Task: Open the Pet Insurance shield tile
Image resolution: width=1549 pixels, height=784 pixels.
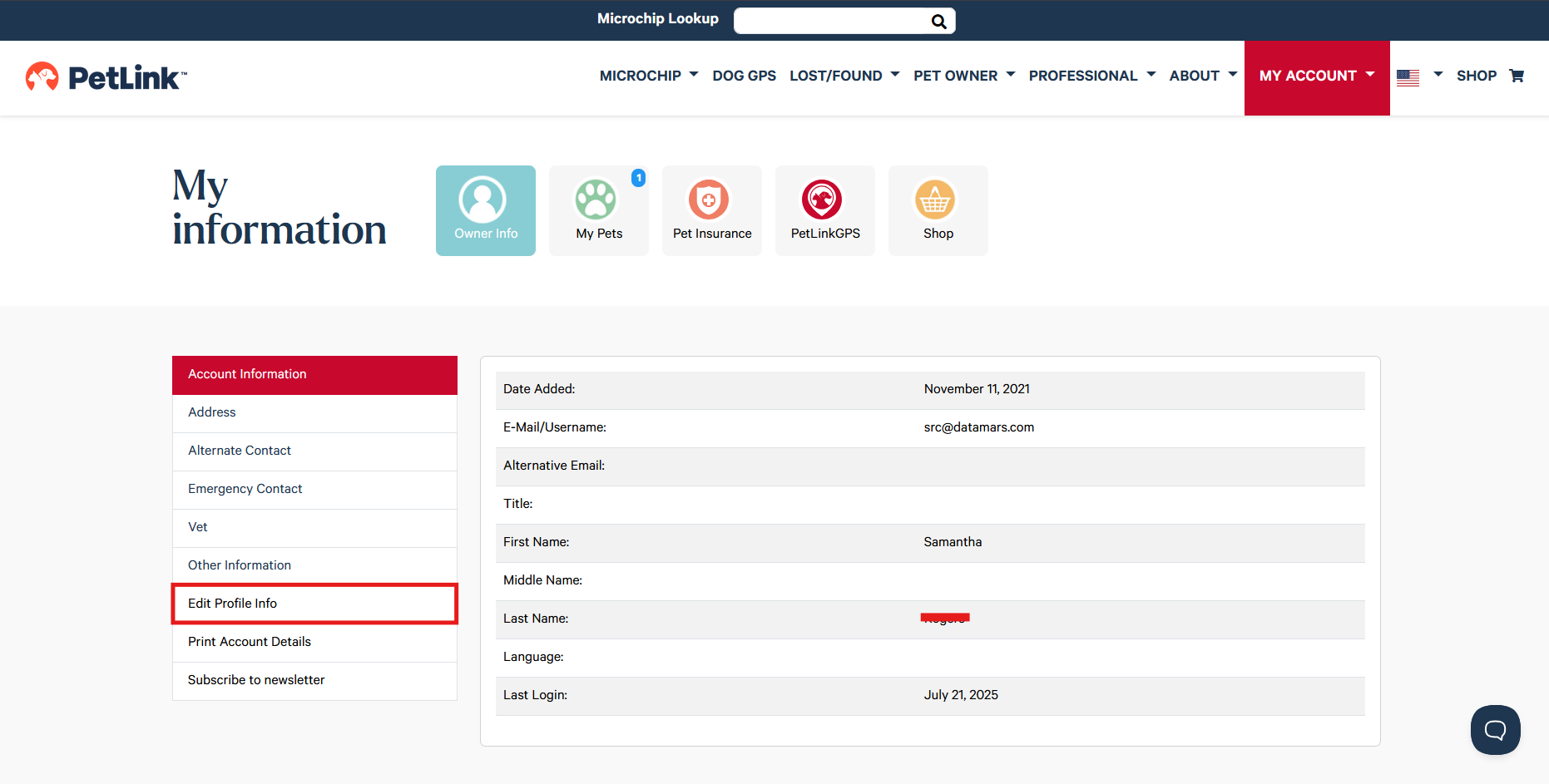Action: [712, 210]
